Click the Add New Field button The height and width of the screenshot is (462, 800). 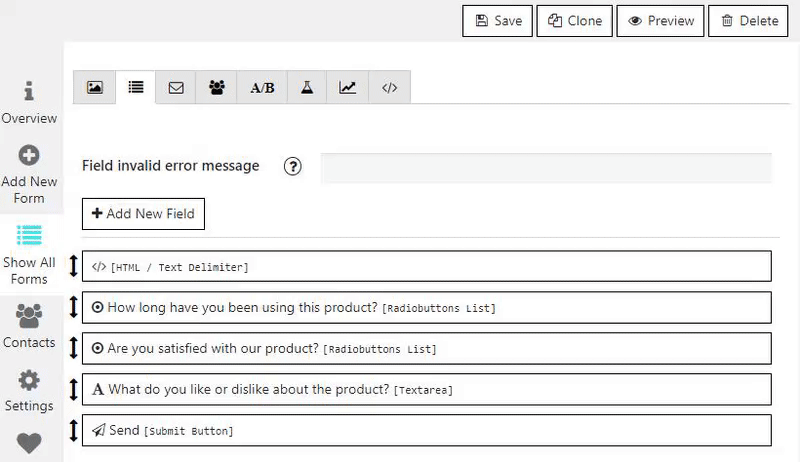pyautogui.click(x=143, y=214)
